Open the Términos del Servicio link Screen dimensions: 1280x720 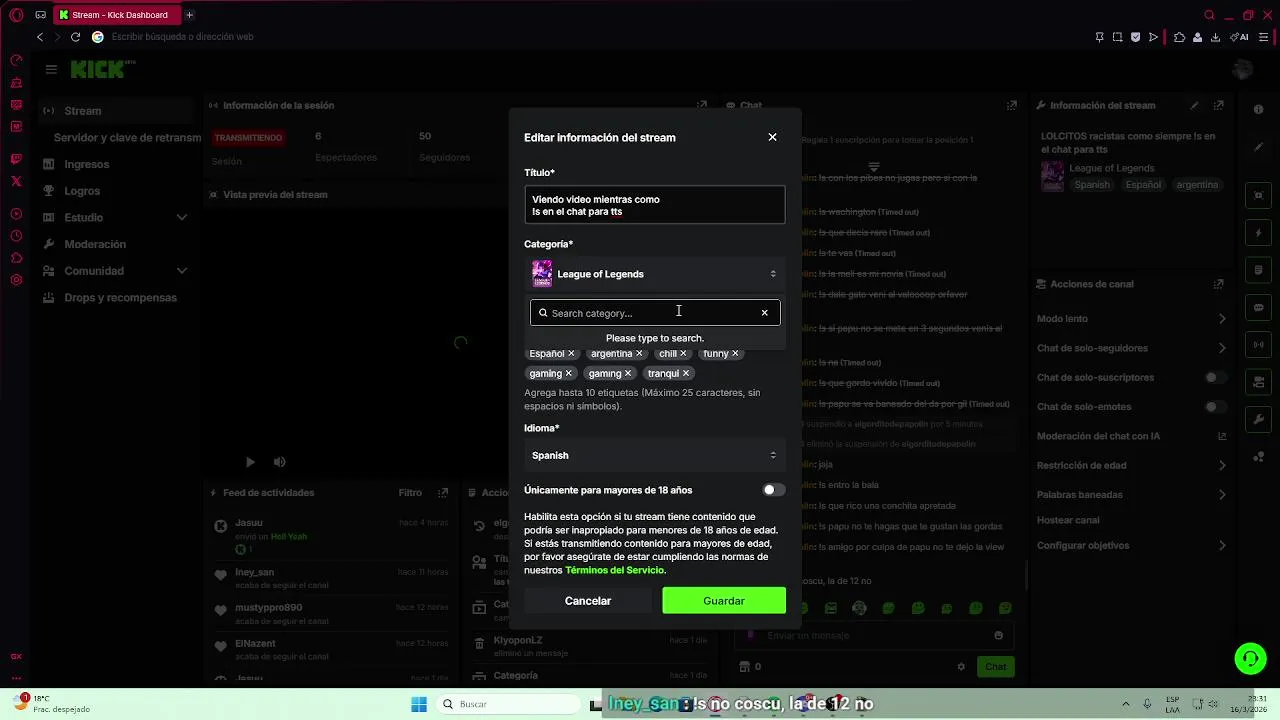pos(614,570)
